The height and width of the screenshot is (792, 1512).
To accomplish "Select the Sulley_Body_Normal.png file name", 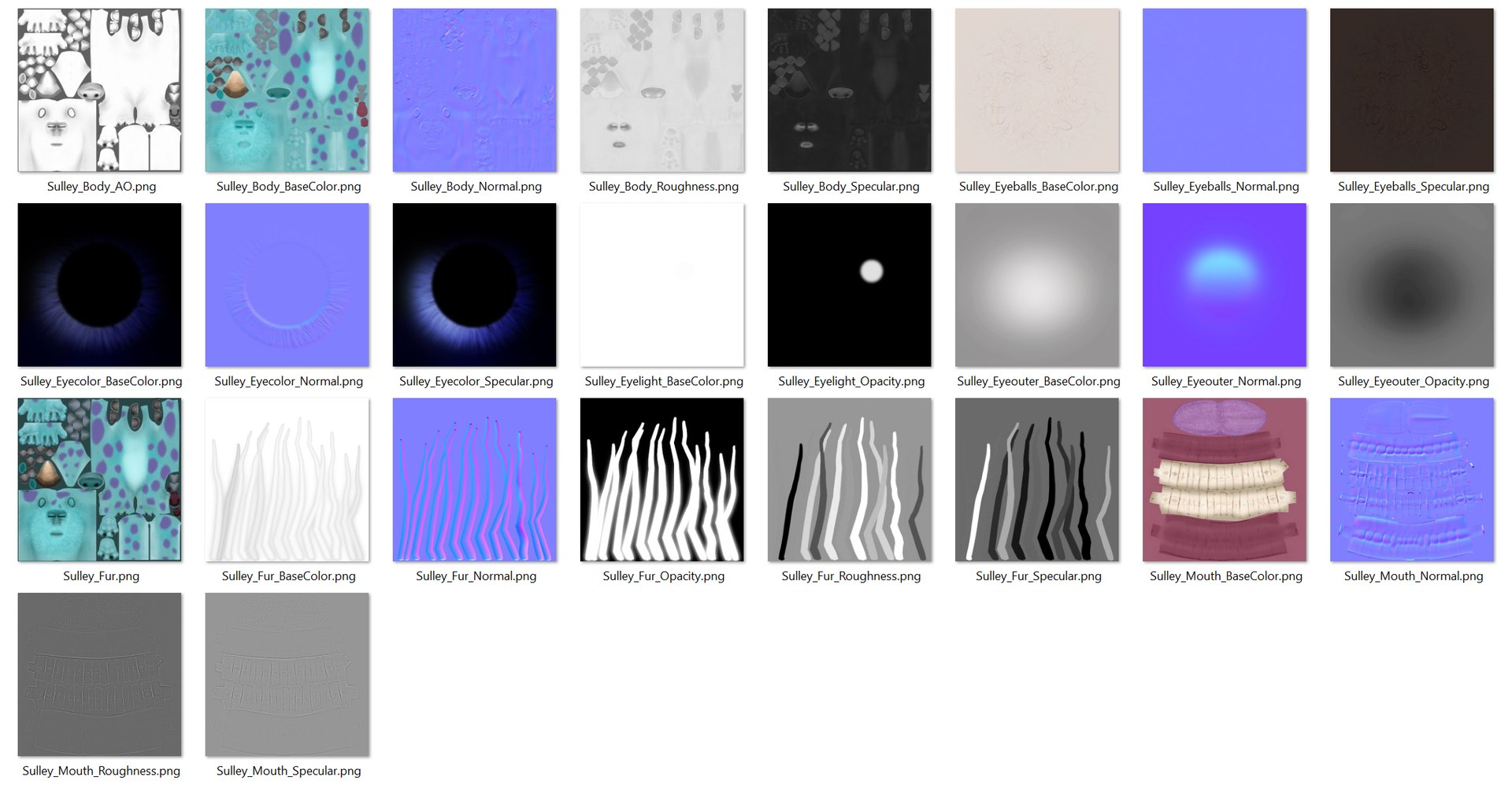I will (476, 187).
